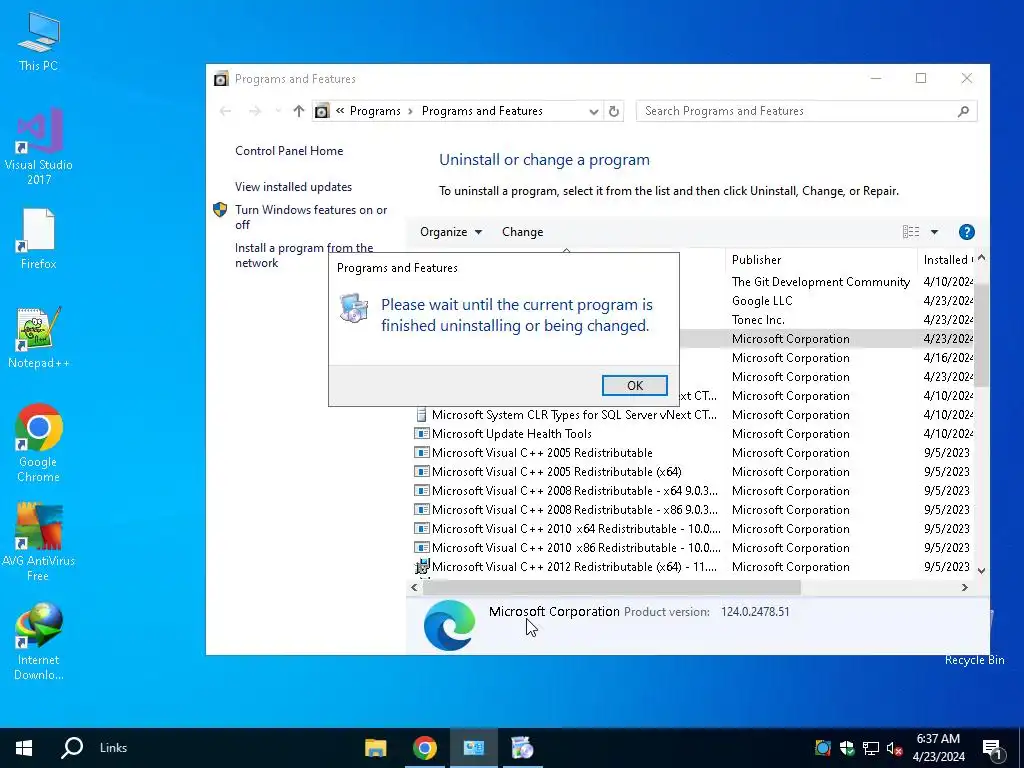Click the Change toolbar button
The height and width of the screenshot is (768, 1024).
pyautogui.click(x=522, y=232)
